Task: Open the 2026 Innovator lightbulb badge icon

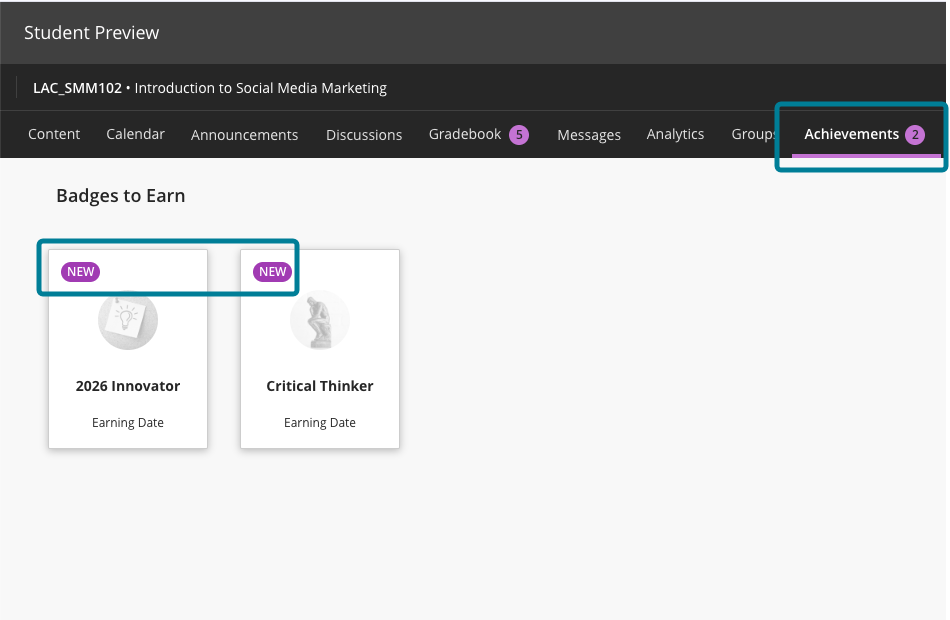Action: pyautogui.click(x=127, y=320)
